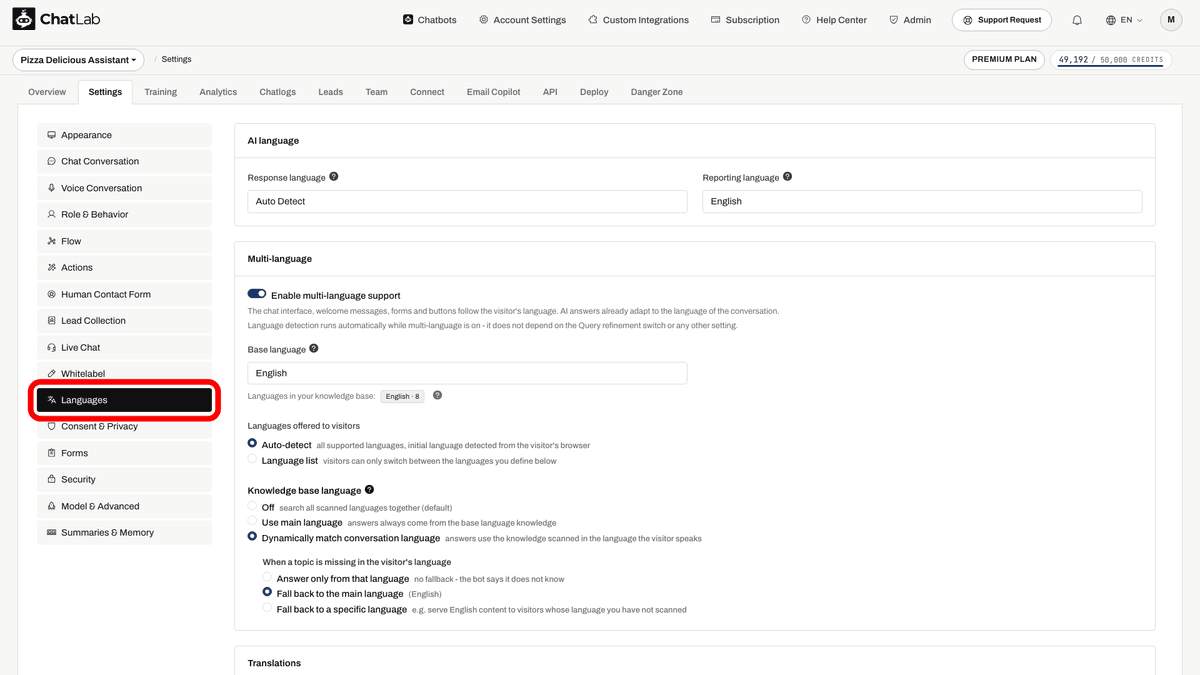Click the help icon beside Knowledge base language
Image resolution: width=1200 pixels, height=675 pixels.
370,490
